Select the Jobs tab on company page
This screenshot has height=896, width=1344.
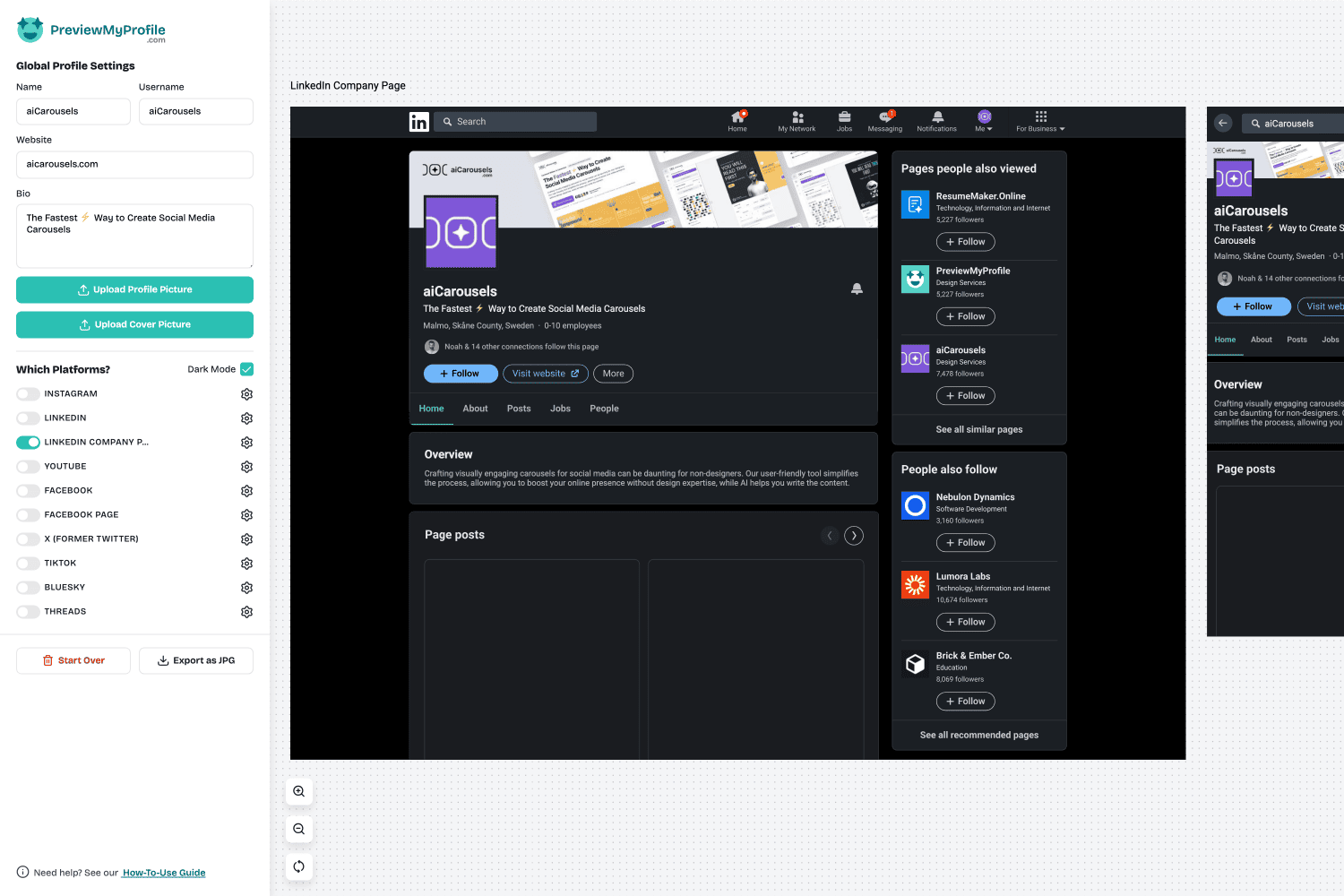point(560,409)
